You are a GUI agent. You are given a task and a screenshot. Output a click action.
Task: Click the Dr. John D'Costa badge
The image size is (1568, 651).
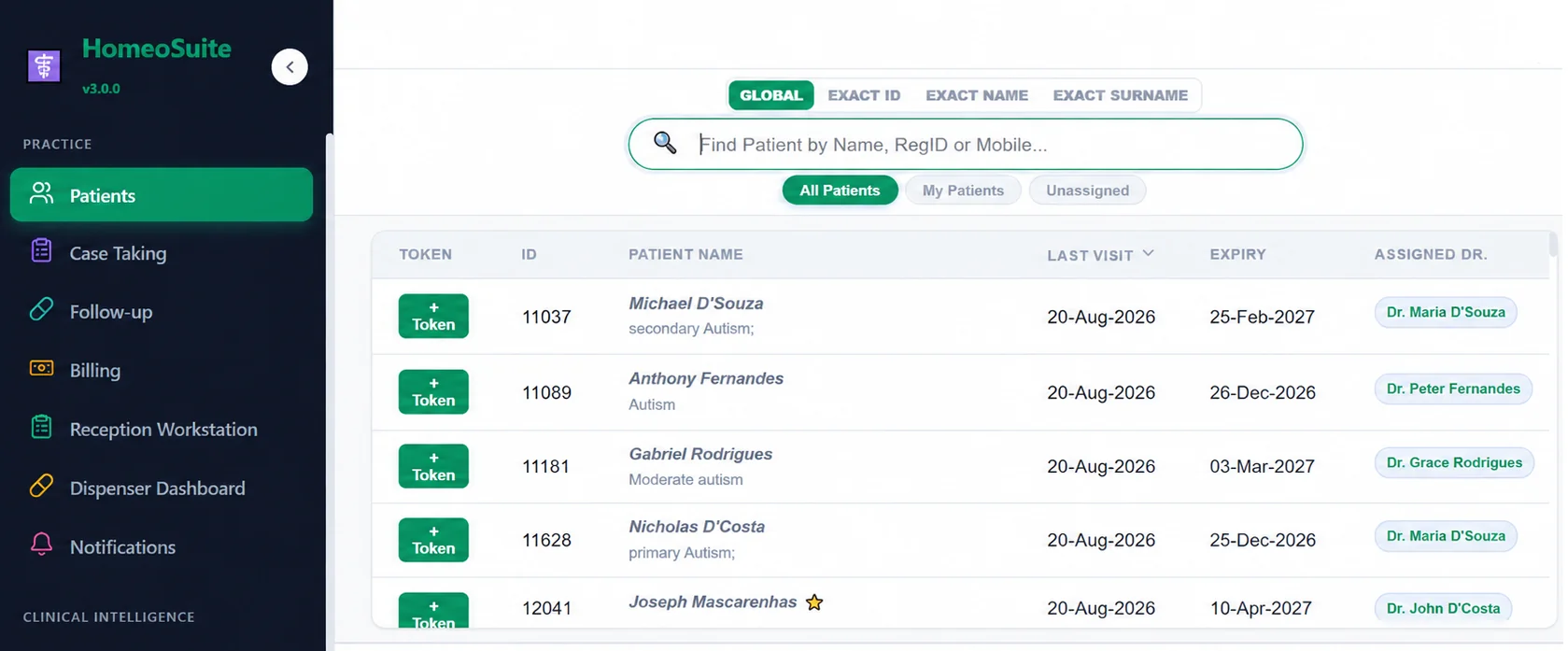[x=1443, y=608]
